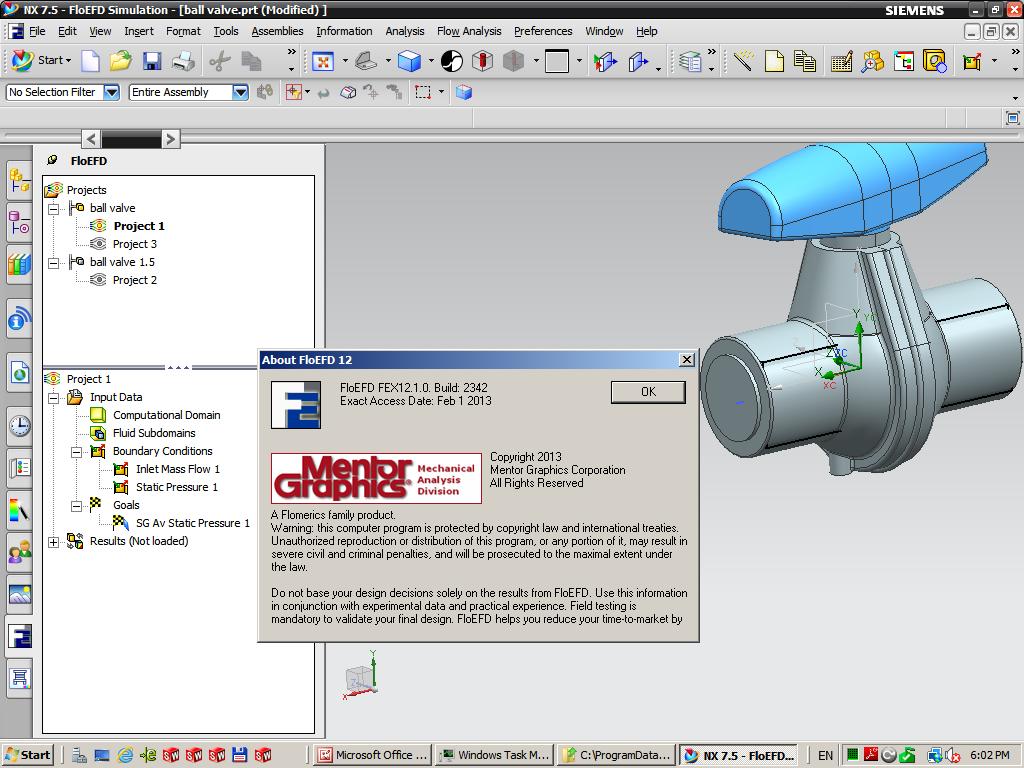Select the Cut scissors icon
This screenshot has width=1024, height=768.
221,62
